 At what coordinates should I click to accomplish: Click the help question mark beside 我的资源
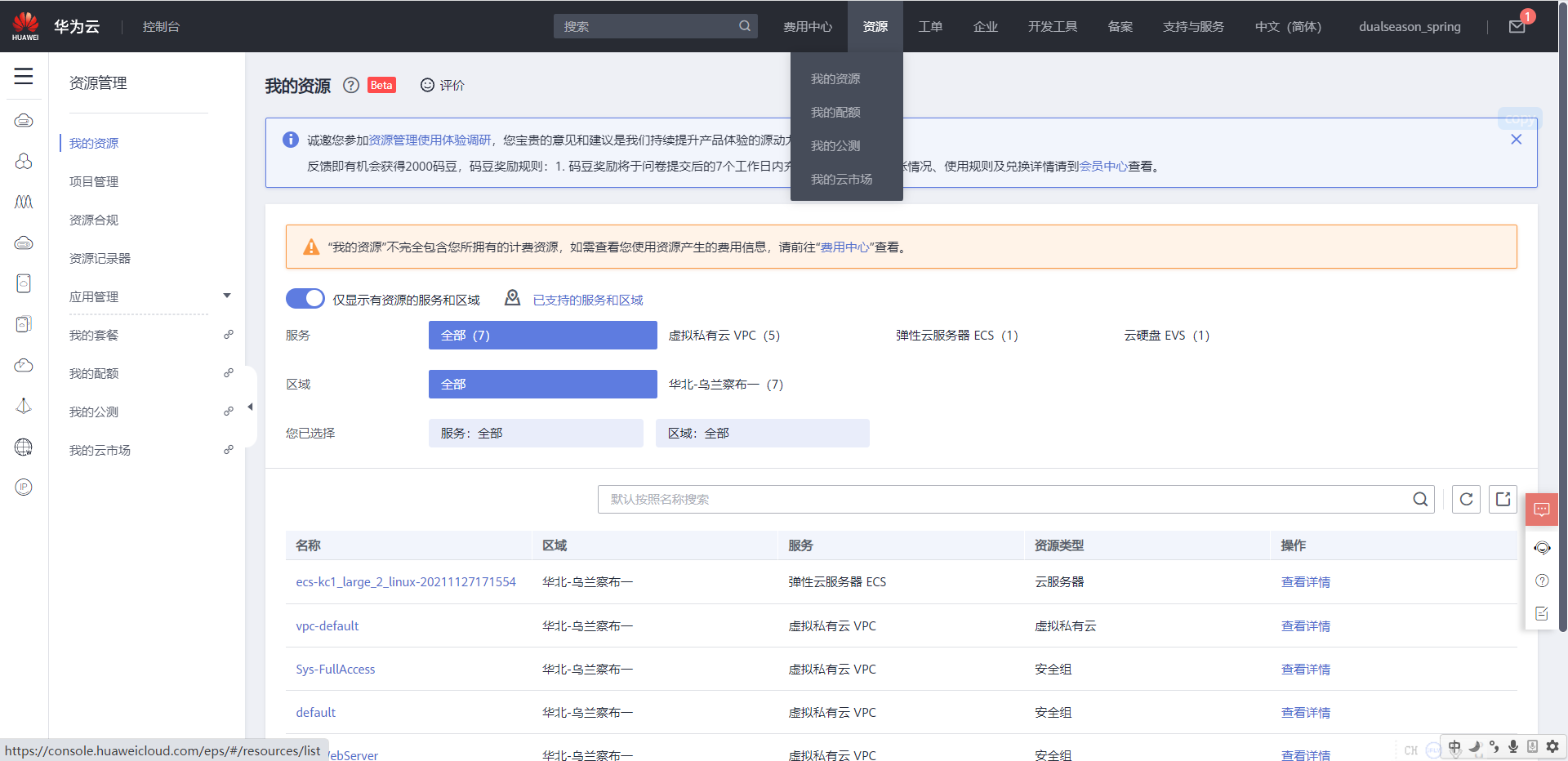point(351,85)
